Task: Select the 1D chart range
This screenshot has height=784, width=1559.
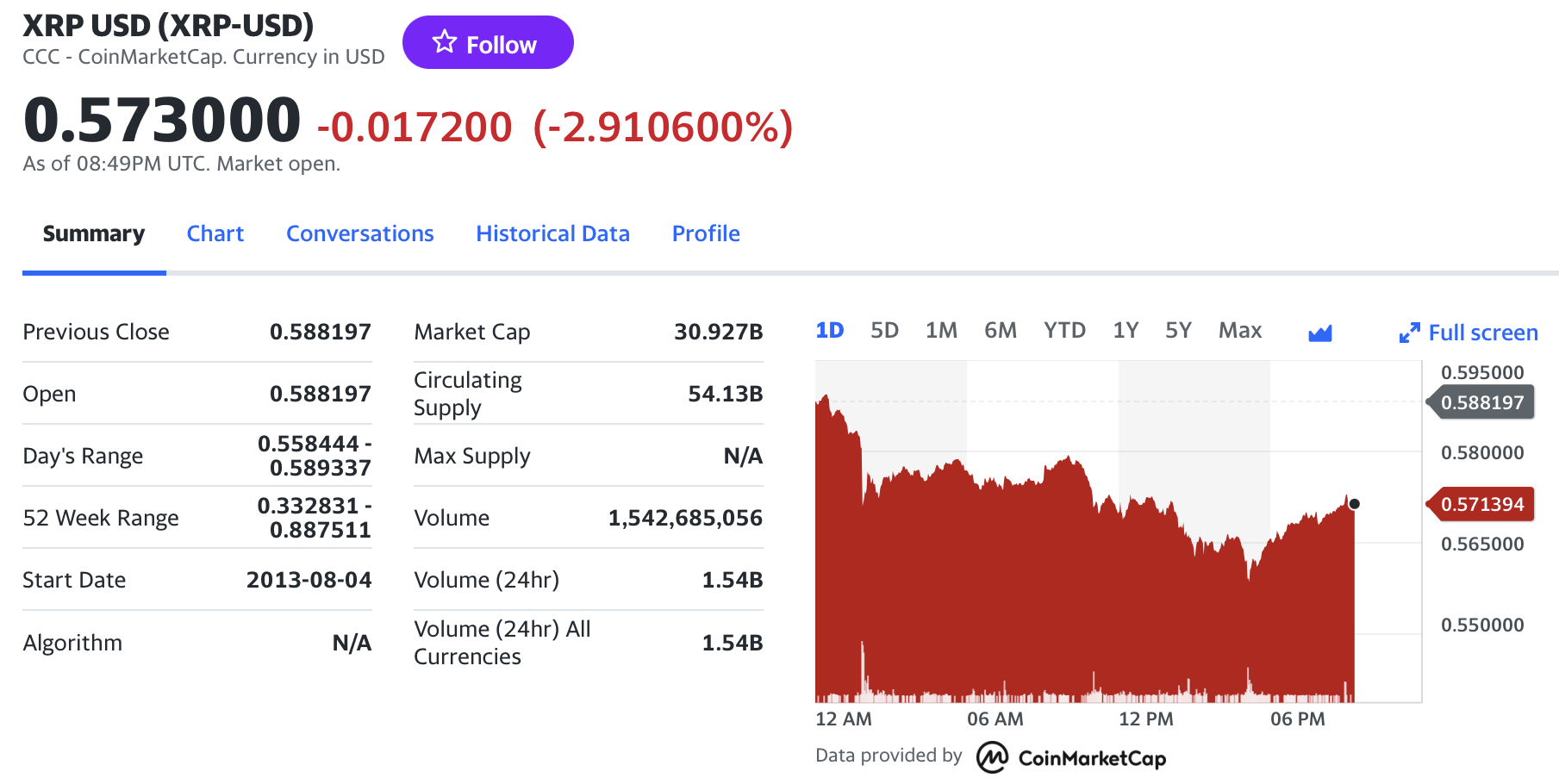Action: (829, 330)
